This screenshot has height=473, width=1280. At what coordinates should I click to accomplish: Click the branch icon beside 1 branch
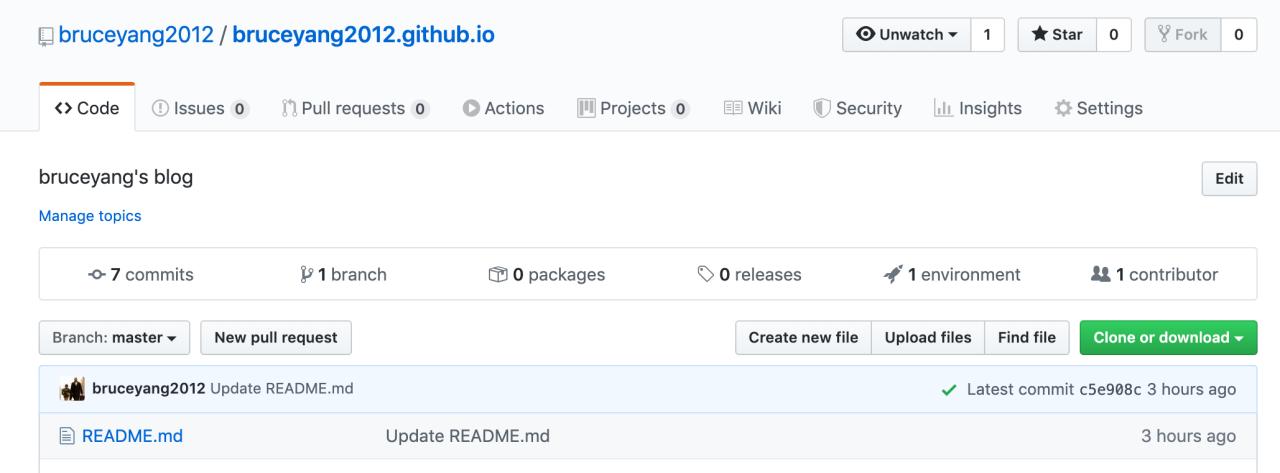click(x=306, y=275)
